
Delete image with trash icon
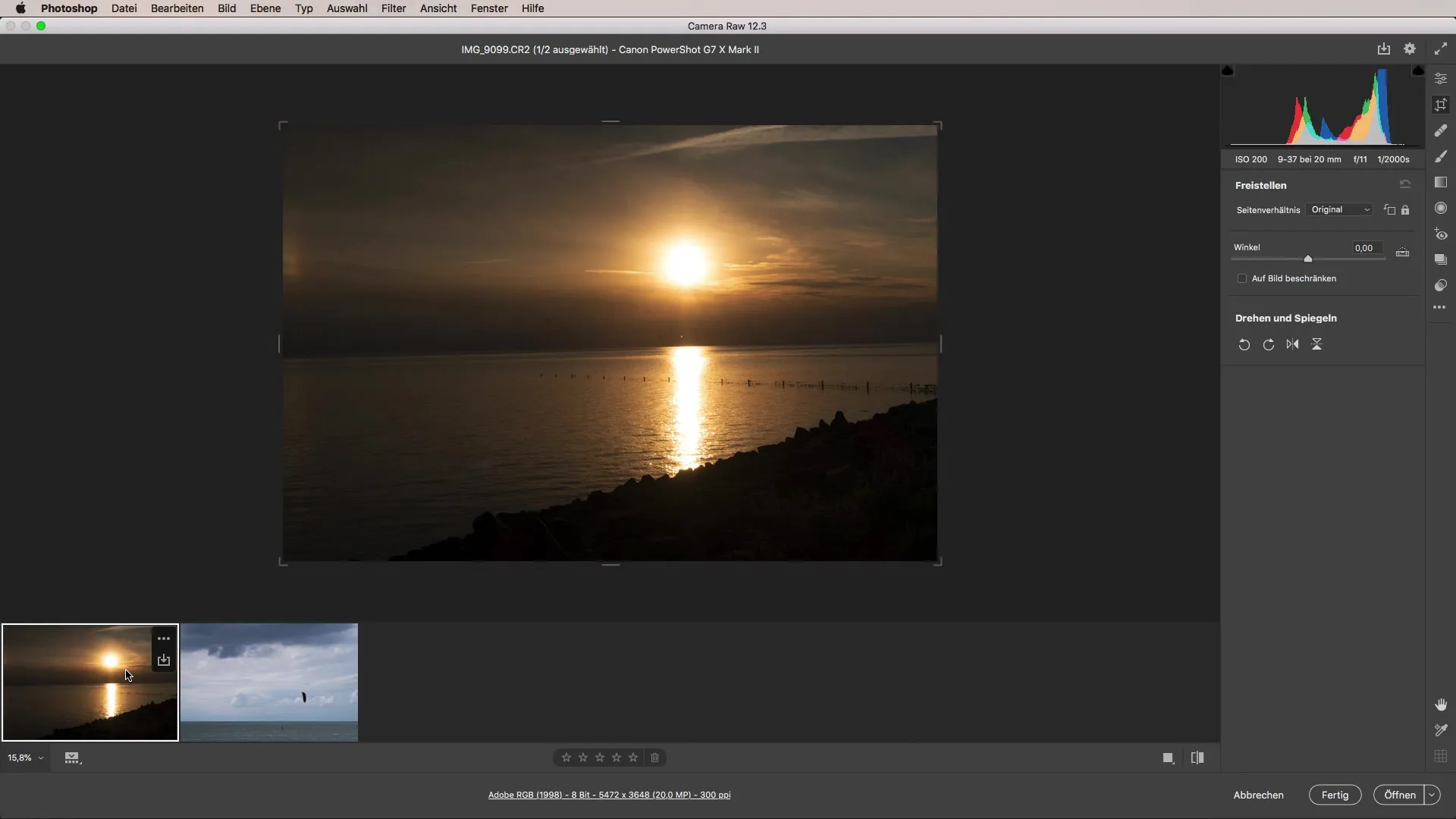click(x=655, y=758)
